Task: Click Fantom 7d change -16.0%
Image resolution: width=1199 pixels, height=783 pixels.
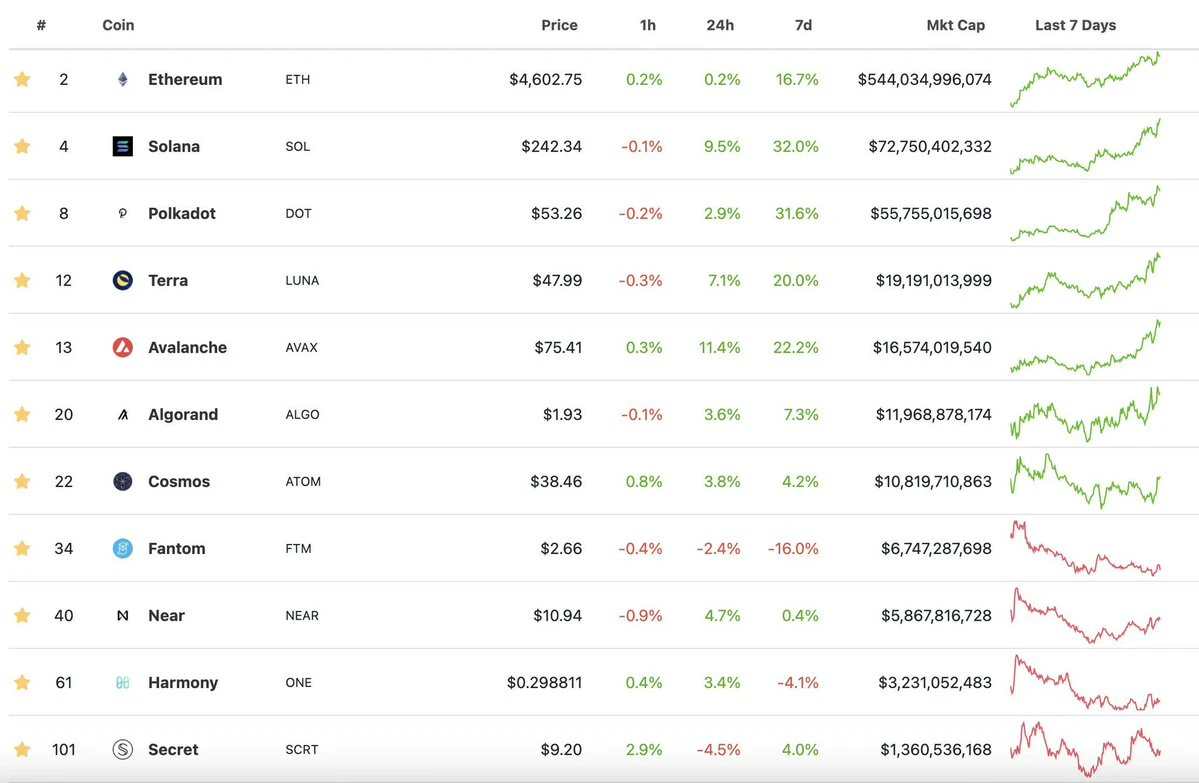Action: click(x=793, y=549)
